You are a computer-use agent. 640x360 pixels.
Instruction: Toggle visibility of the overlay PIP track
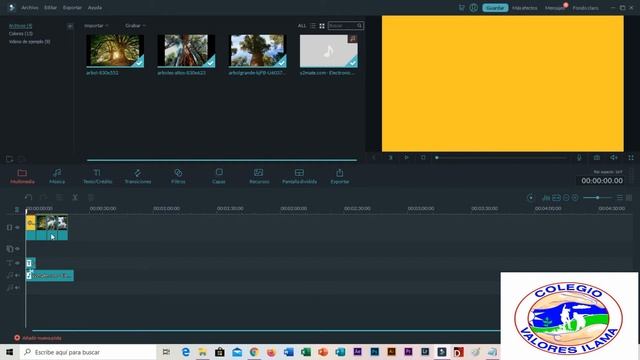point(18,249)
